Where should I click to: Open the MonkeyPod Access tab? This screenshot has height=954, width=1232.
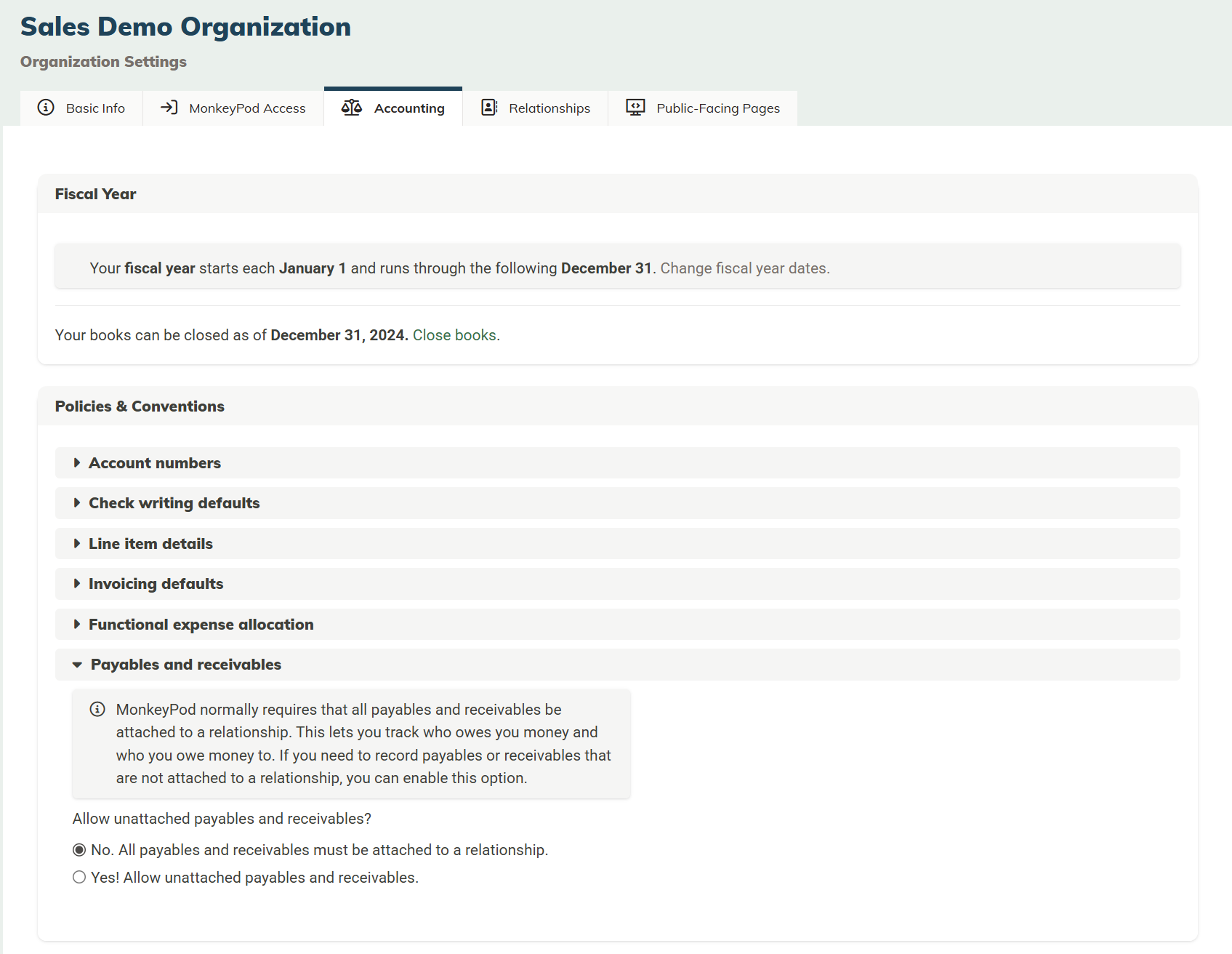[x=247, y=108]
